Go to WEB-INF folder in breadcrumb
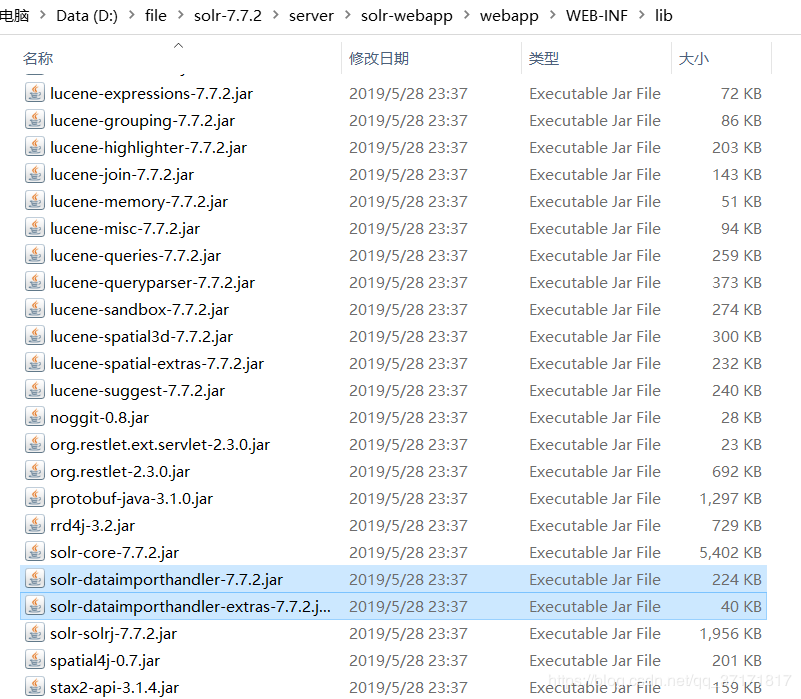 597,16
